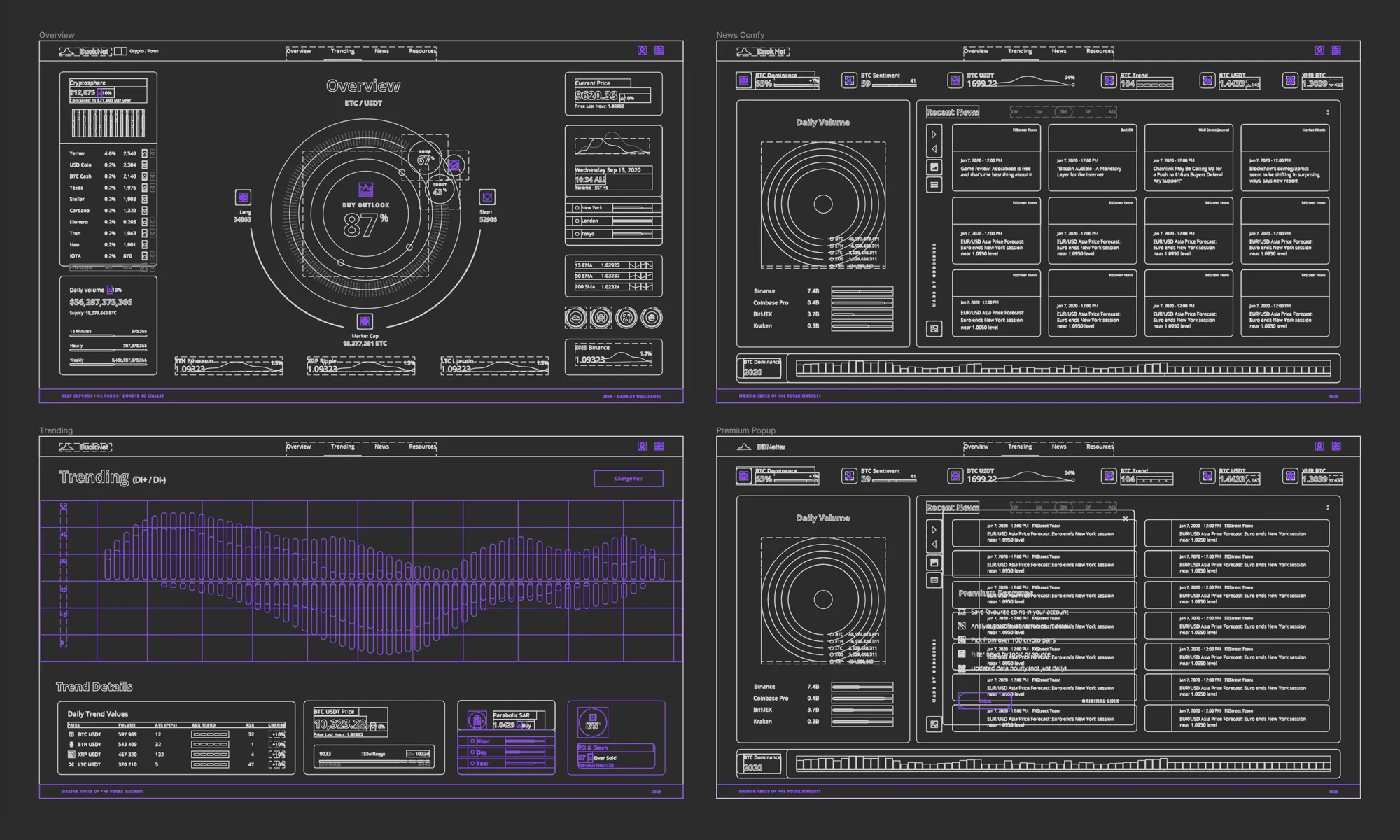Open the profile icon in Trending artboard header
This screenshot has width=1400, height=840.
click(642, 446)
